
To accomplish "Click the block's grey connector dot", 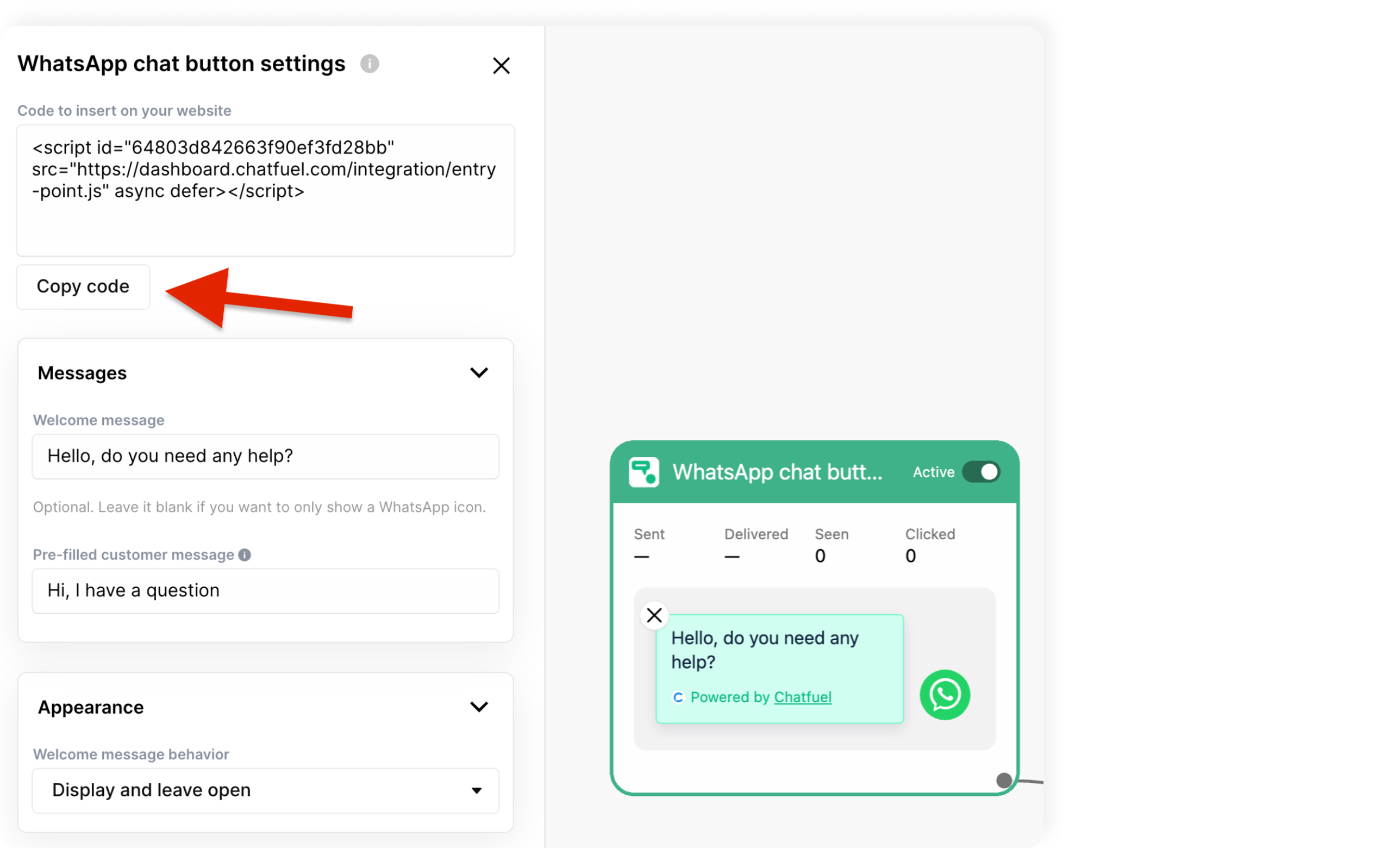I will coord(1003,781).
